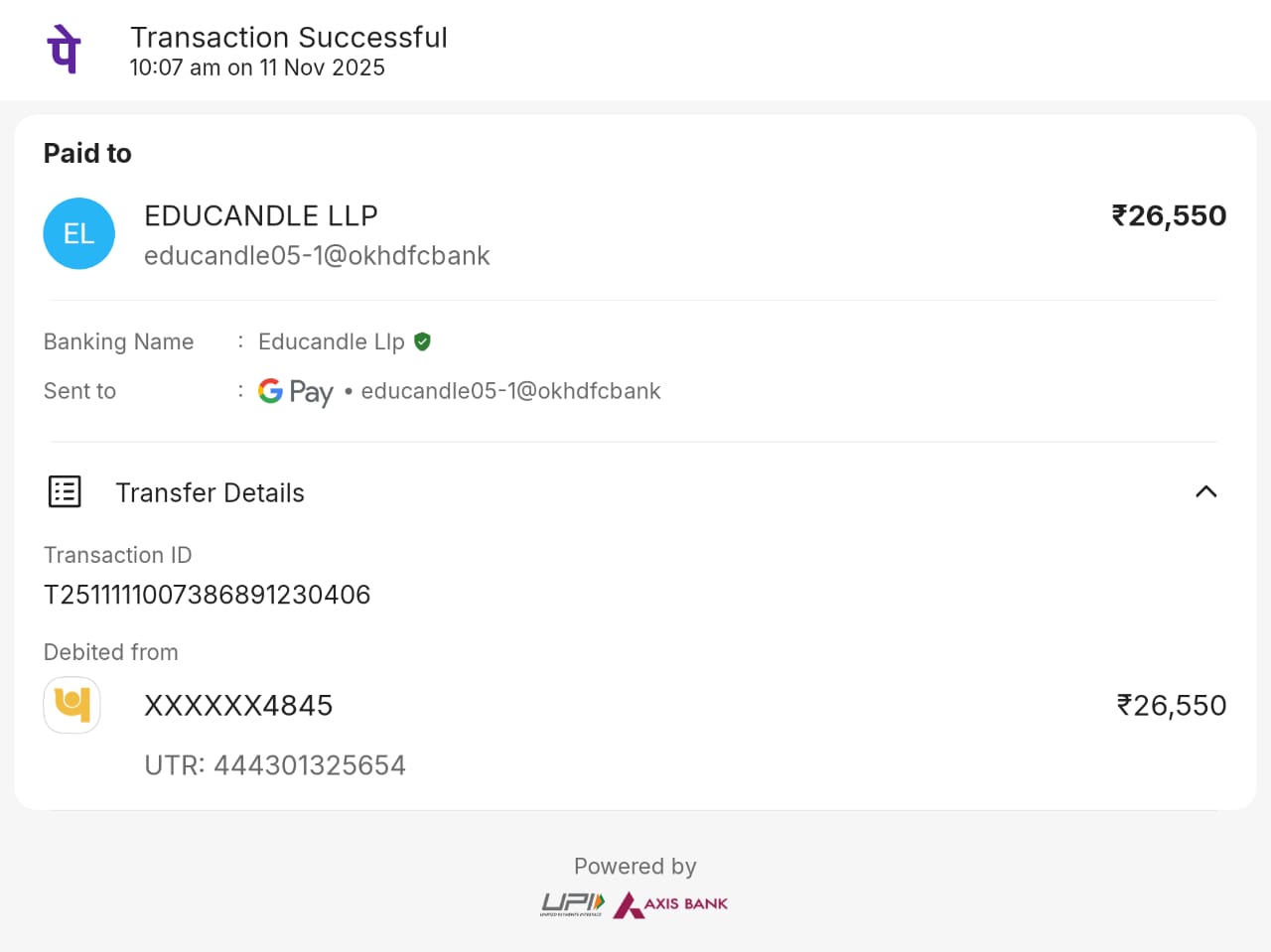Viewport: 1271px width, 952px height.
Task: Click the debited account number XXXXXX4845
Action: pos(238,706)
